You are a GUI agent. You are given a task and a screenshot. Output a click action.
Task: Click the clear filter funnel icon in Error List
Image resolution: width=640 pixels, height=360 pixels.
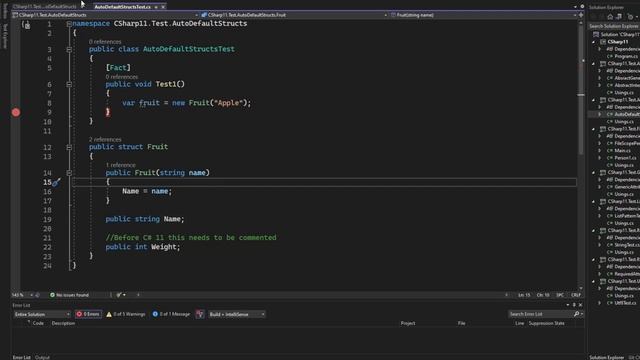click(200, 314)
